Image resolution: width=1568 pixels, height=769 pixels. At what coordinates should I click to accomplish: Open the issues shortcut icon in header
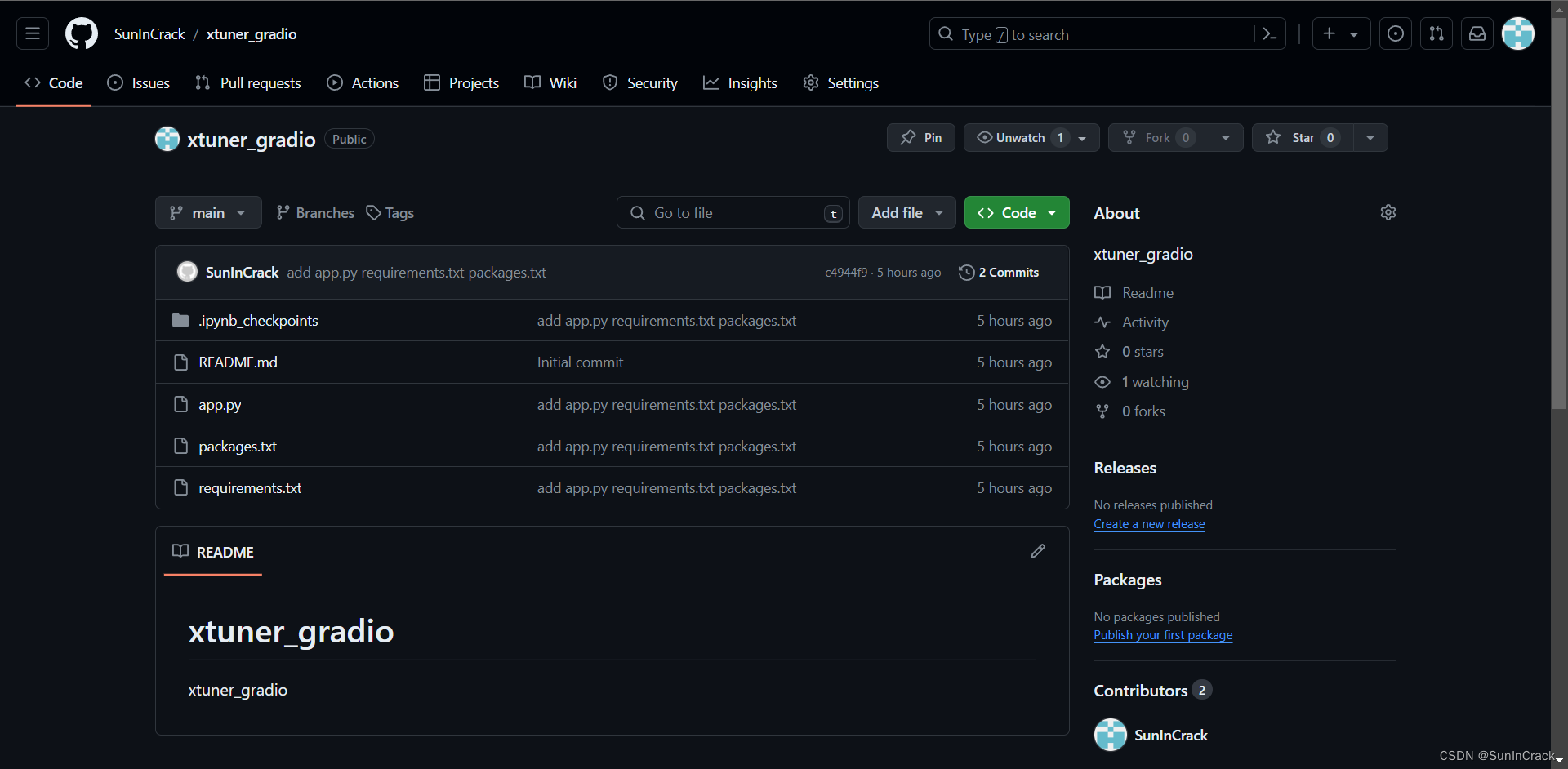click(1396, 33)
